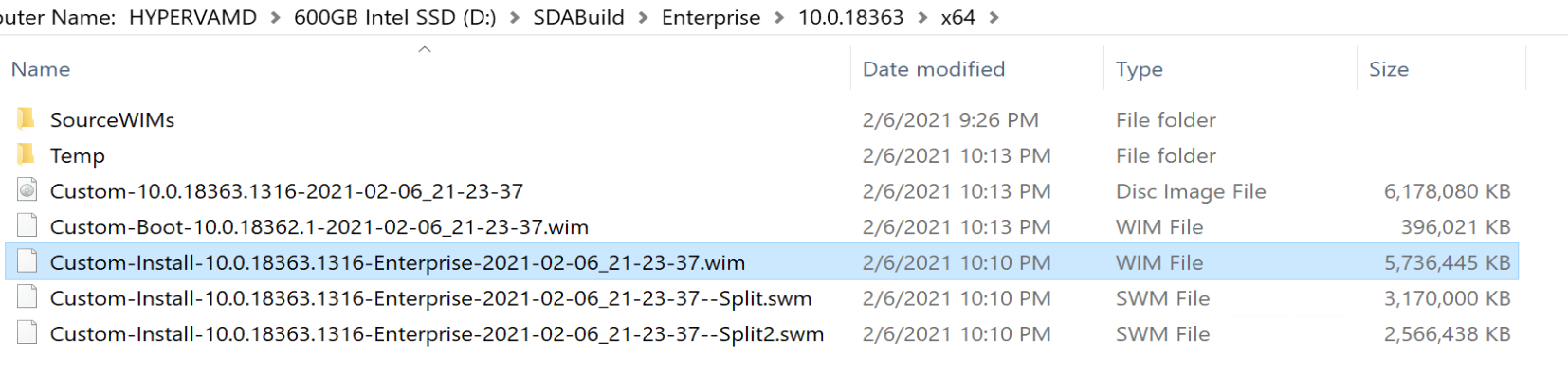
Task: Sort by Date modified column header
Action: [934, 69]
